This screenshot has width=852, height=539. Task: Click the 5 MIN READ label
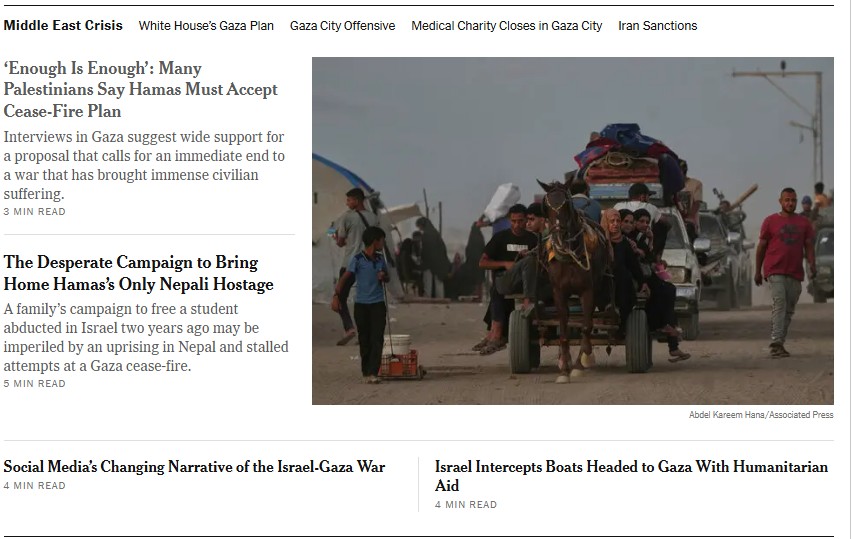coord(34,384)
